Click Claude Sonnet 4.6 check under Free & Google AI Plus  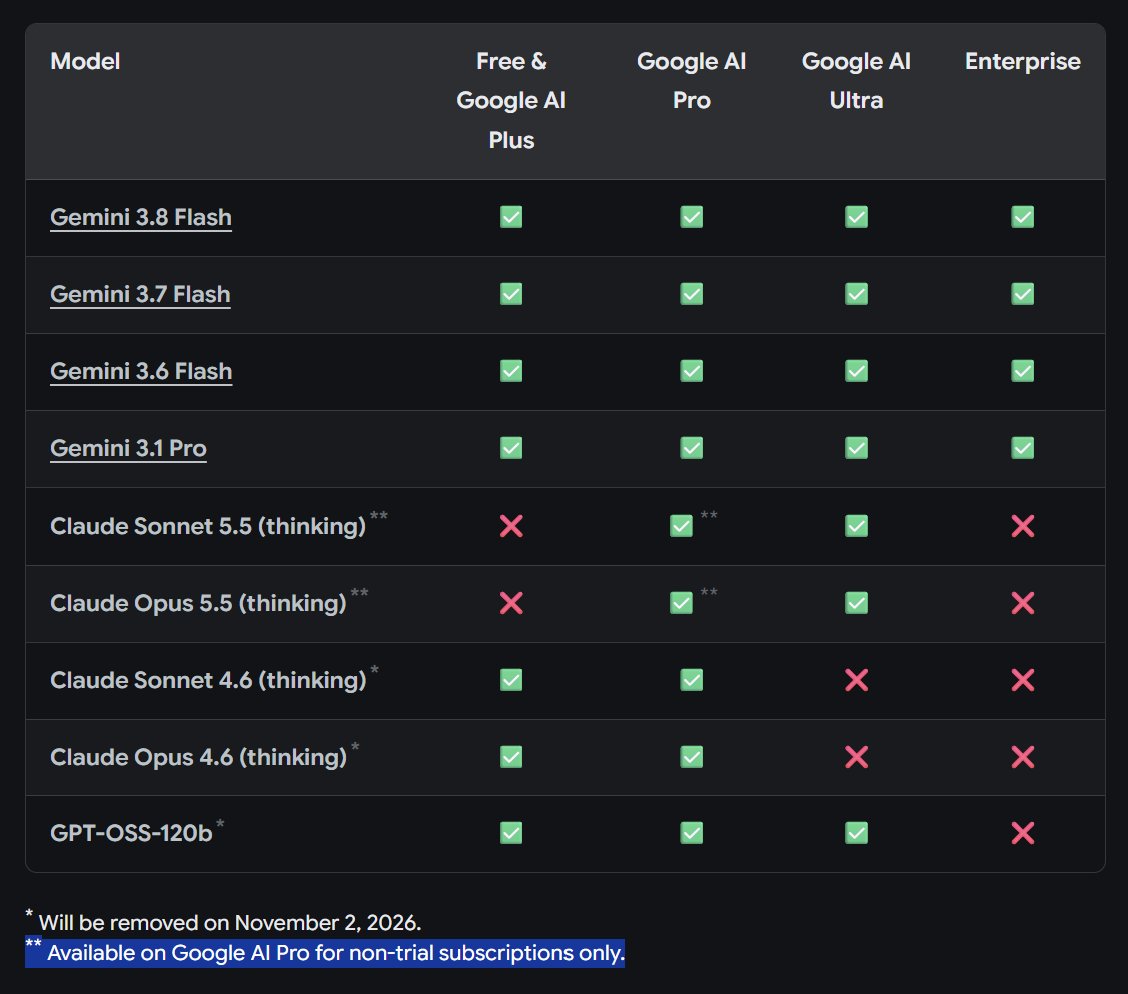tap(511, 680)
